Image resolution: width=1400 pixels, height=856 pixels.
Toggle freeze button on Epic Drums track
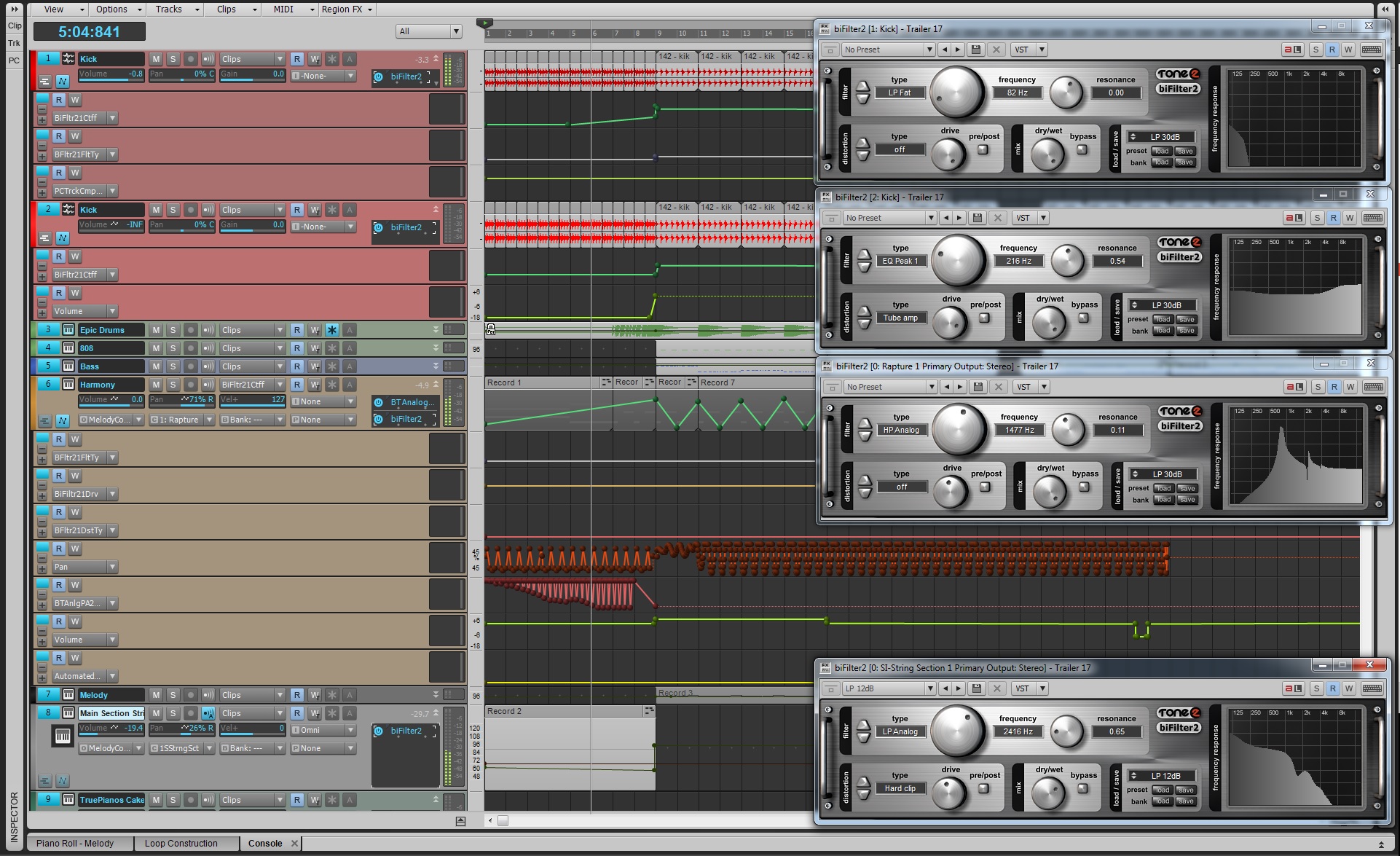332,330
